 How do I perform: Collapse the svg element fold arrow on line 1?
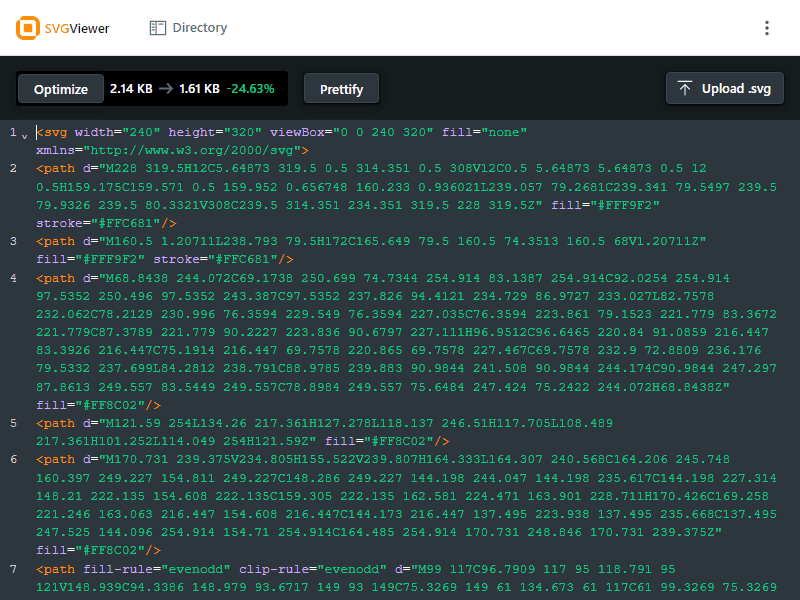pos(24,134)
